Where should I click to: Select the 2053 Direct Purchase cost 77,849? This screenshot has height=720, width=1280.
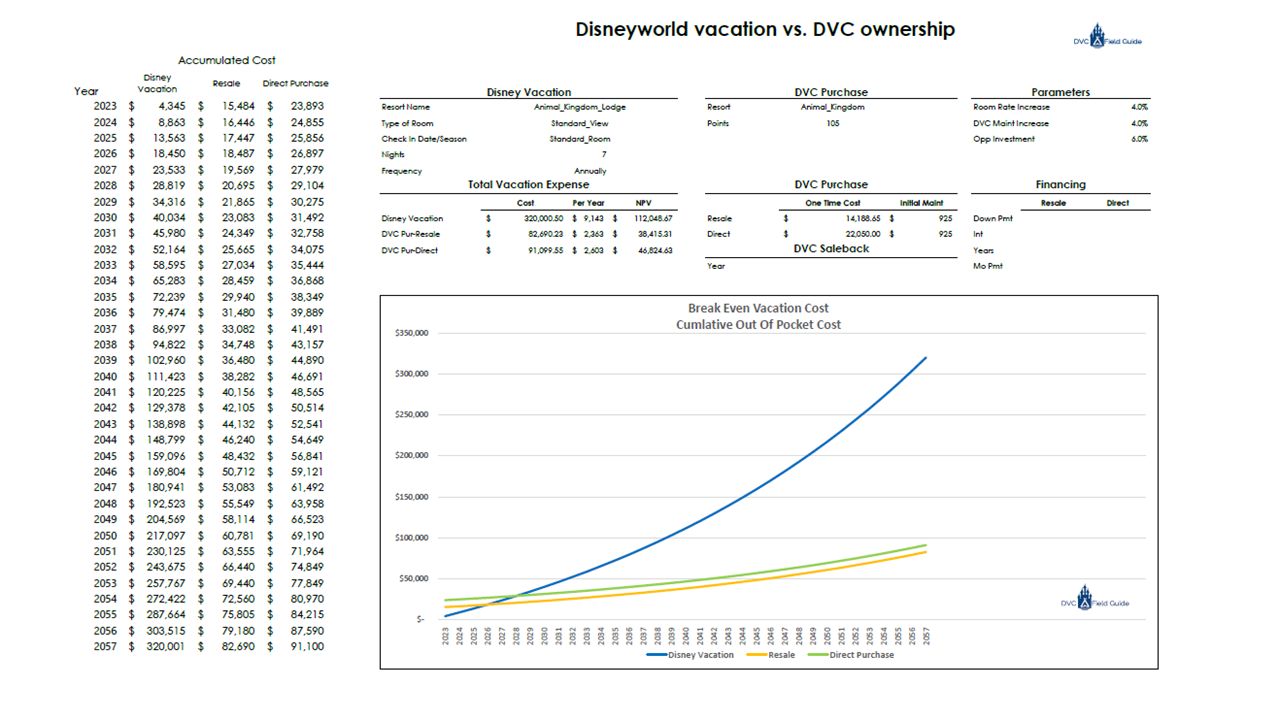click(x=307, y=583)
